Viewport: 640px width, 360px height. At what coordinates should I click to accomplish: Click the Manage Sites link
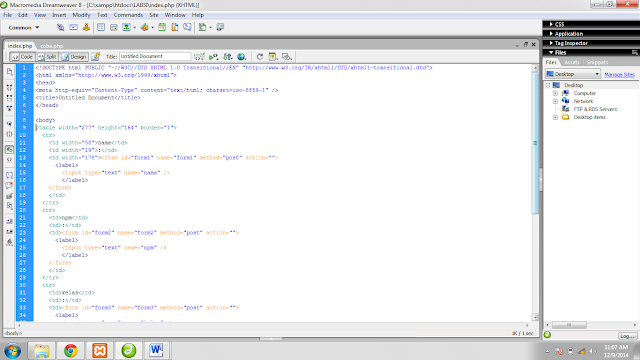620,75
